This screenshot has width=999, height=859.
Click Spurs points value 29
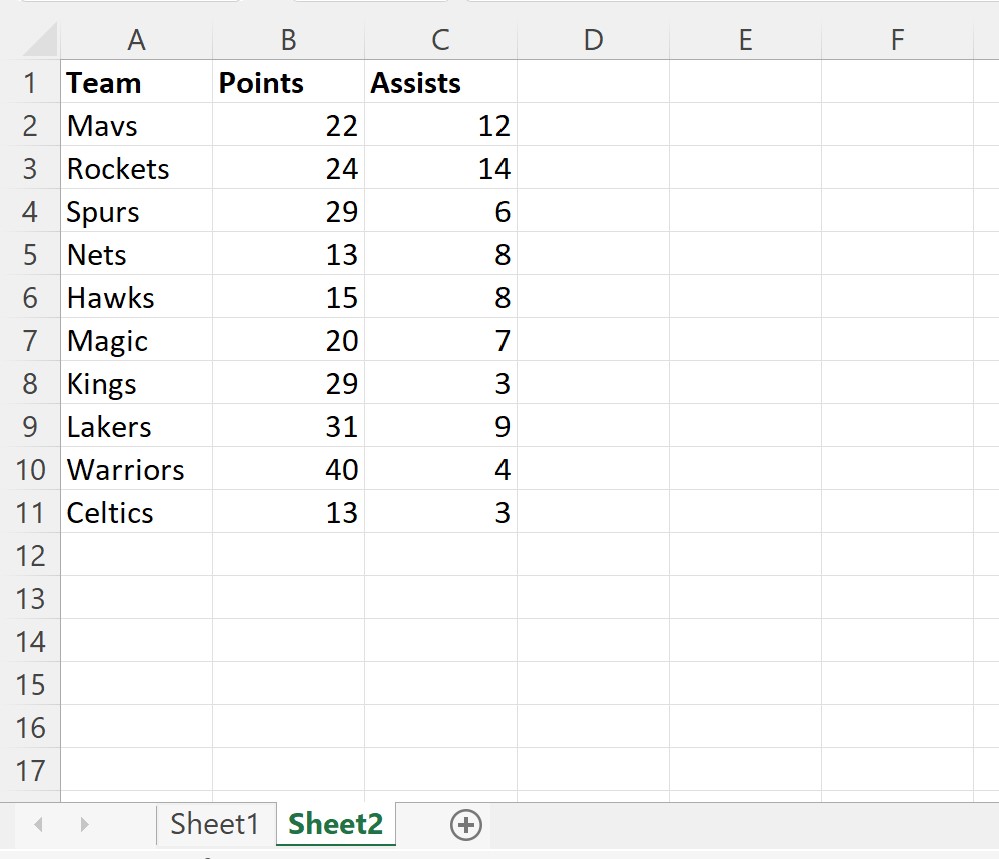[289, 211]
